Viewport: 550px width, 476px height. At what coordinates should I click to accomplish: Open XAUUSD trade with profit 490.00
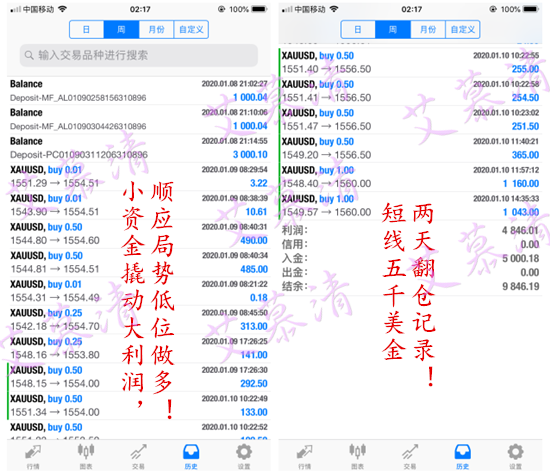(x=139, y=234)
